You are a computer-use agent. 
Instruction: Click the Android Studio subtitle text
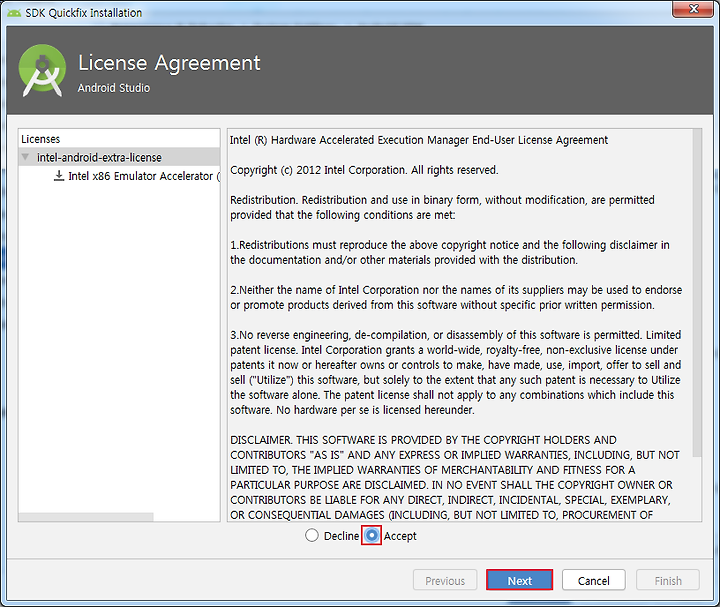click(x=113, y=88)
